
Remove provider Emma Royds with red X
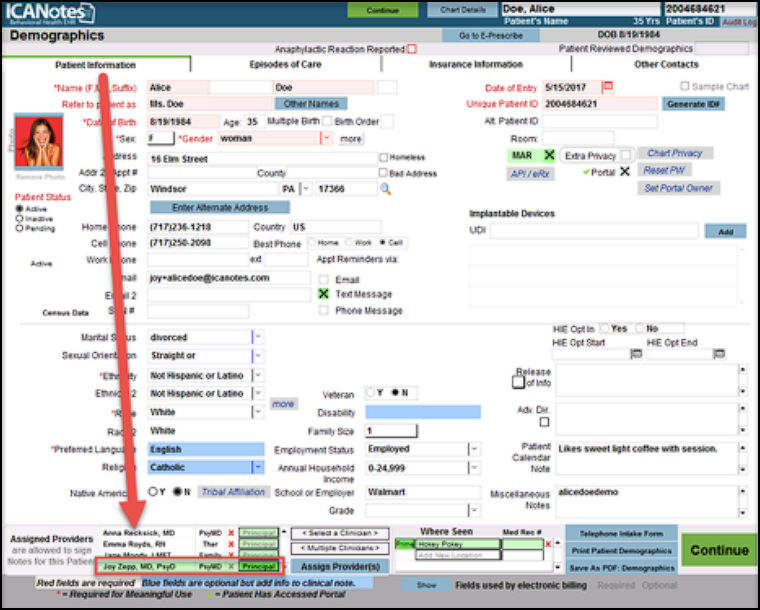point(231,544)
